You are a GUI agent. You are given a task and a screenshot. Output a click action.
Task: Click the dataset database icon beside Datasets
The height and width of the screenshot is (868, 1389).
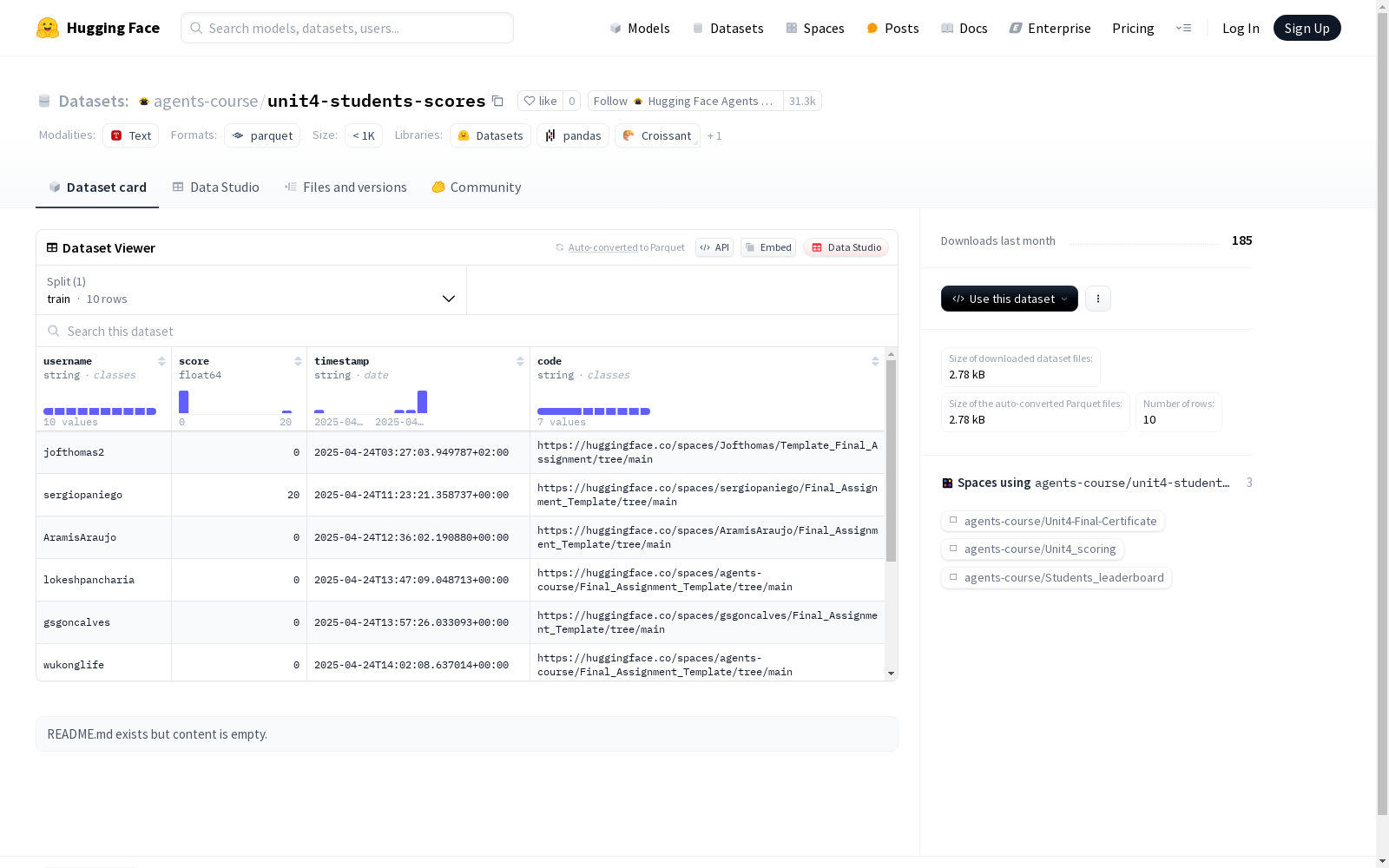pos(44,102)
